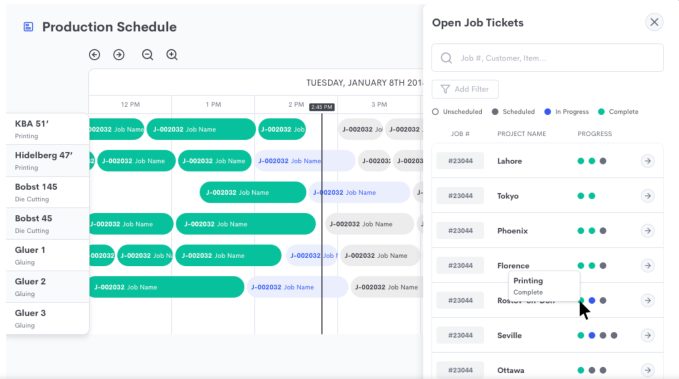
Task: Click the Production Schedule page icon
Action: coord(28,27)
